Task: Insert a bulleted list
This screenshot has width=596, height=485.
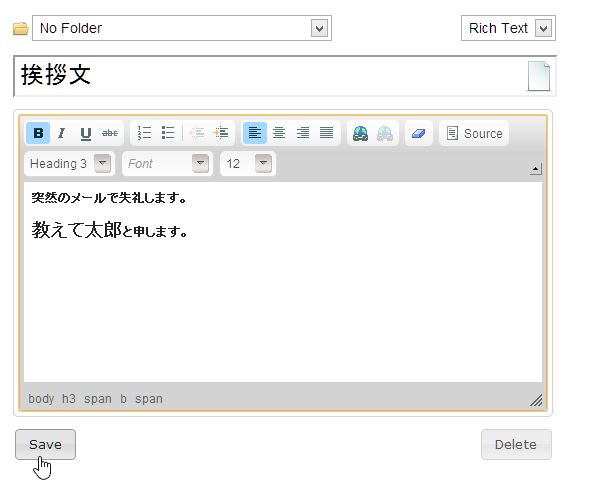Action: [x=168, y=133]
